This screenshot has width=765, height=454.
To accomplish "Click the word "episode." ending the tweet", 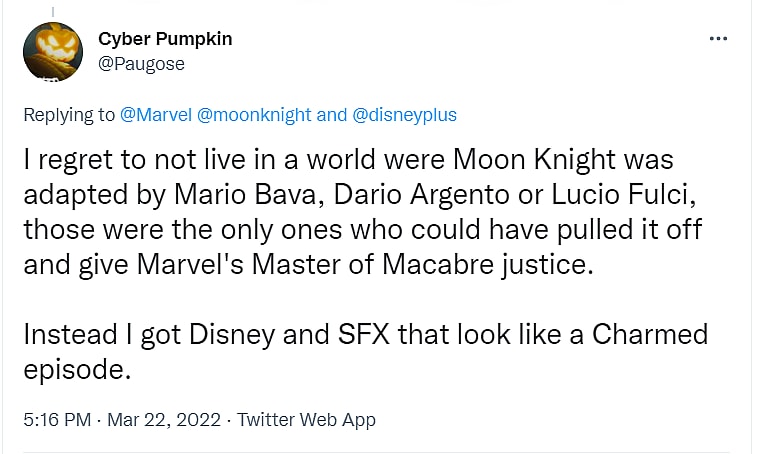I will tap(76, 368).
